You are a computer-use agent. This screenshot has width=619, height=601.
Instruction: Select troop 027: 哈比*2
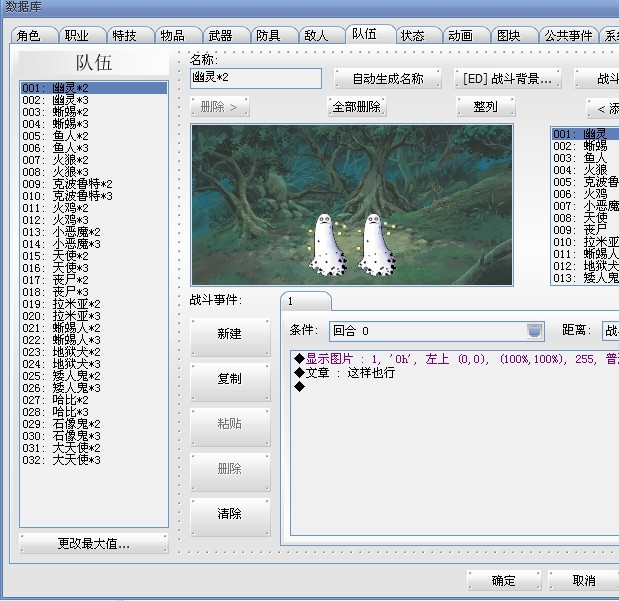94,400
